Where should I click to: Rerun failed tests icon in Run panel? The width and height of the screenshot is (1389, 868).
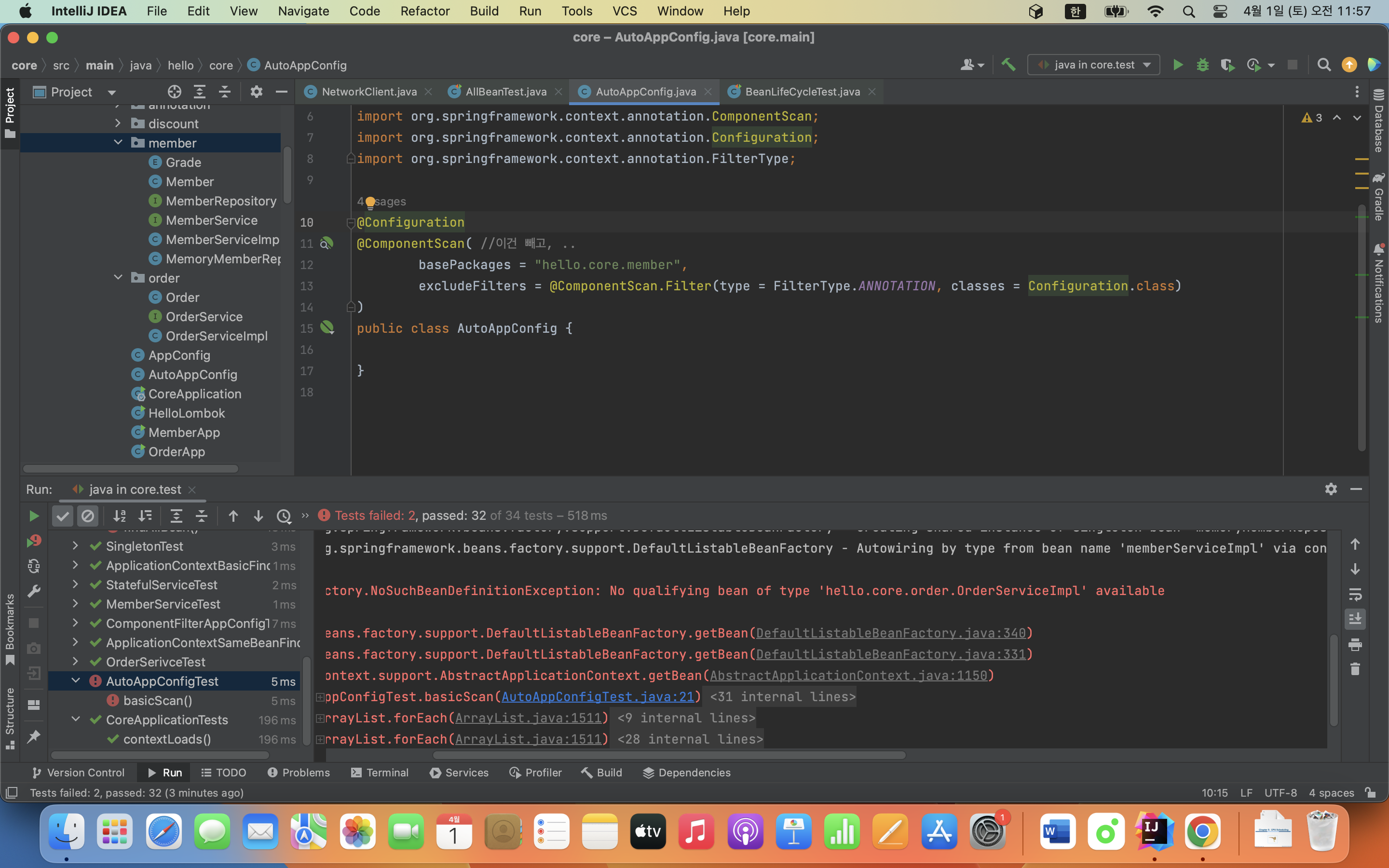(34, 541)
